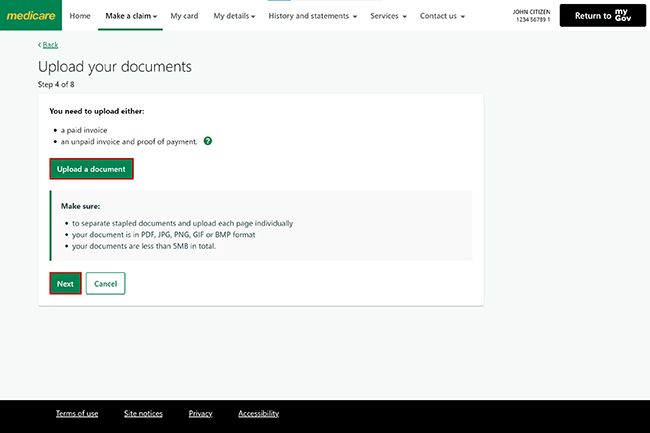The image size is (650, 433).
Task: Expand the Make a claim dropdown
Action: click(x=131, y=16)
